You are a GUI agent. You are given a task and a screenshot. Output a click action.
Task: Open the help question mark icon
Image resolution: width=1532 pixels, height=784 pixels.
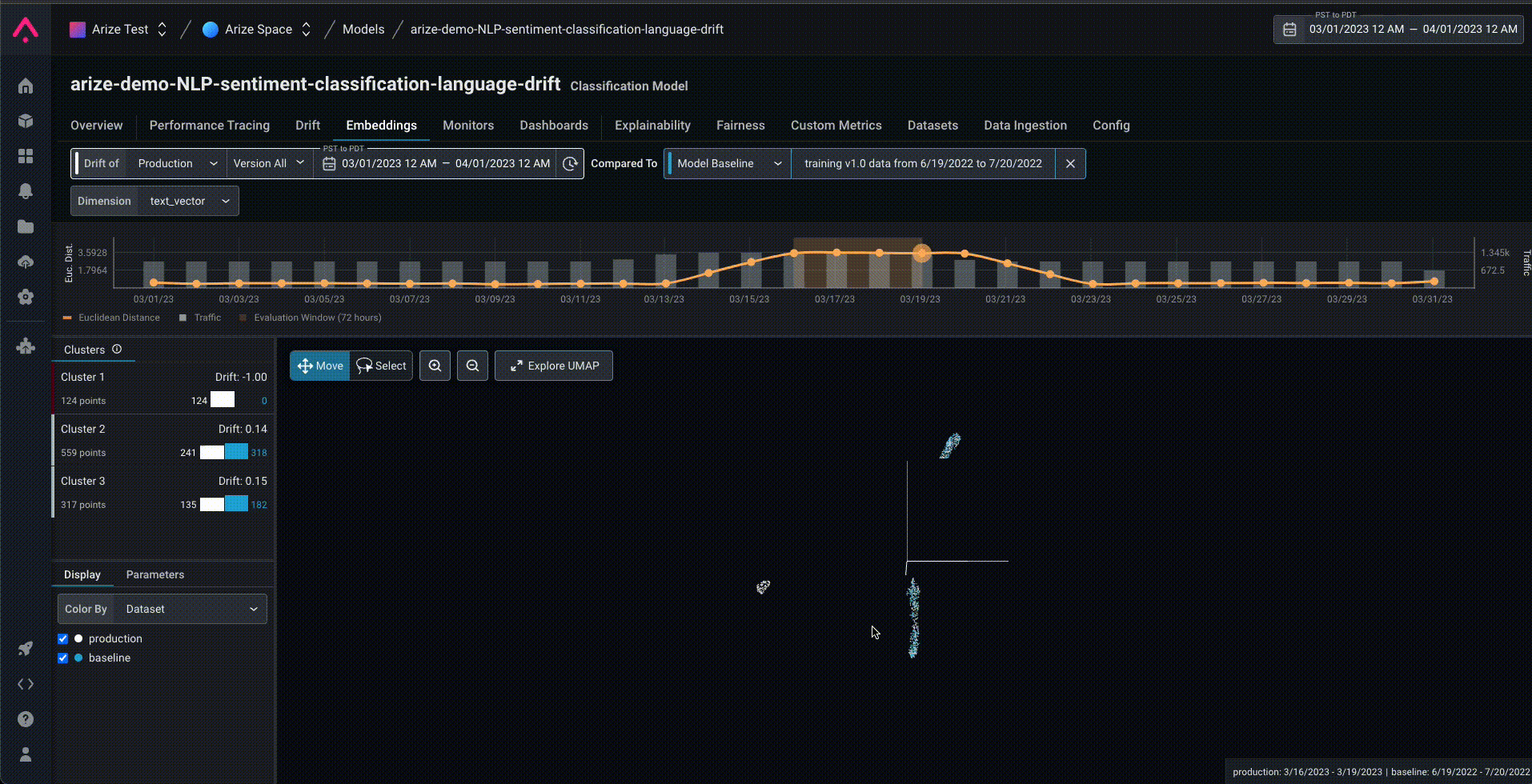tap(26, 719)
